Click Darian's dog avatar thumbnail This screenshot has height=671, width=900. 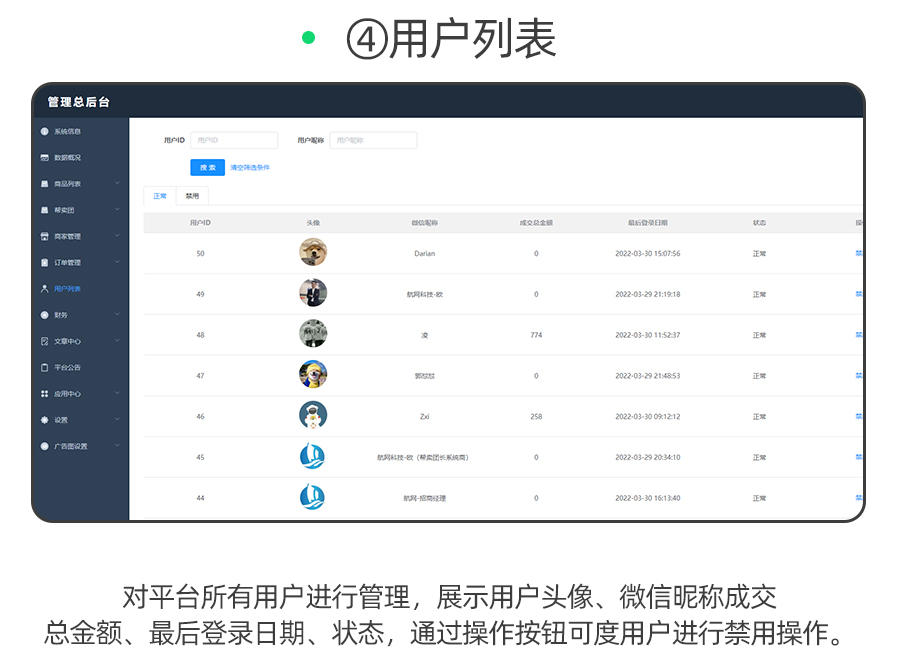click(x=313, y=253)
